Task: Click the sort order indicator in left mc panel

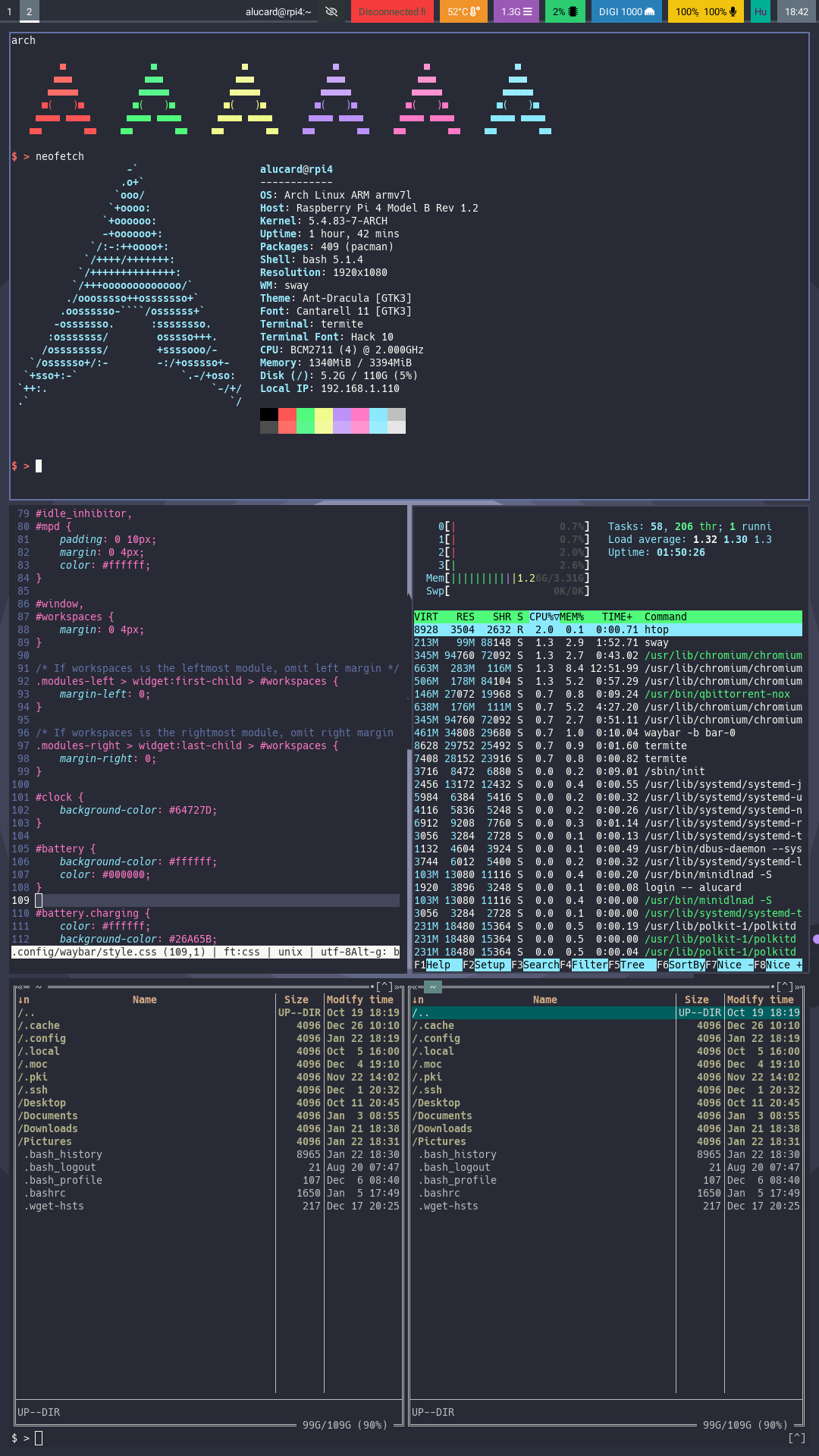Action: pos(23,999)
